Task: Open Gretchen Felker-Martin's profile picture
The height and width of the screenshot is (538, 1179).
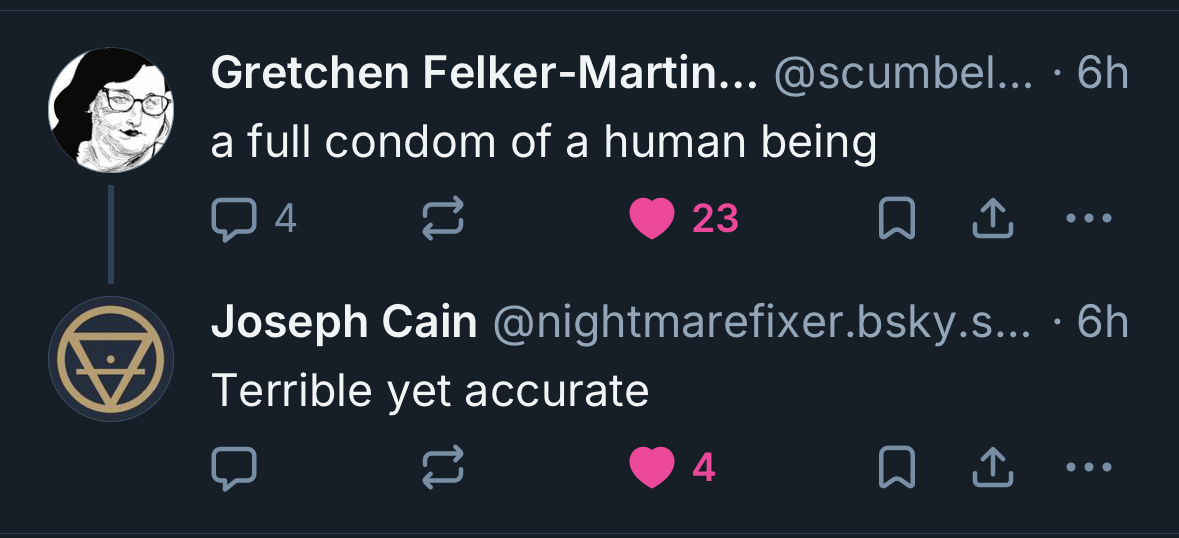Action: [x=111, y=109]
